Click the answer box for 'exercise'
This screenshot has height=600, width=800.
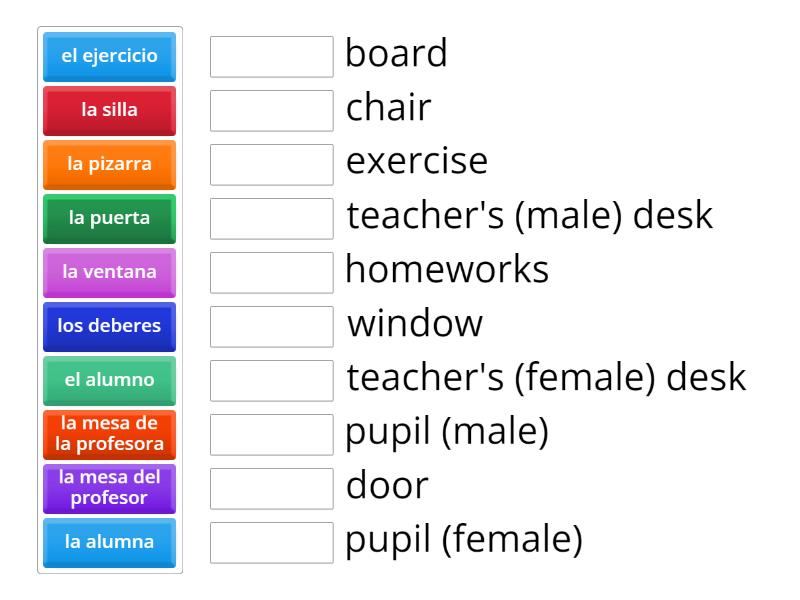272,165
